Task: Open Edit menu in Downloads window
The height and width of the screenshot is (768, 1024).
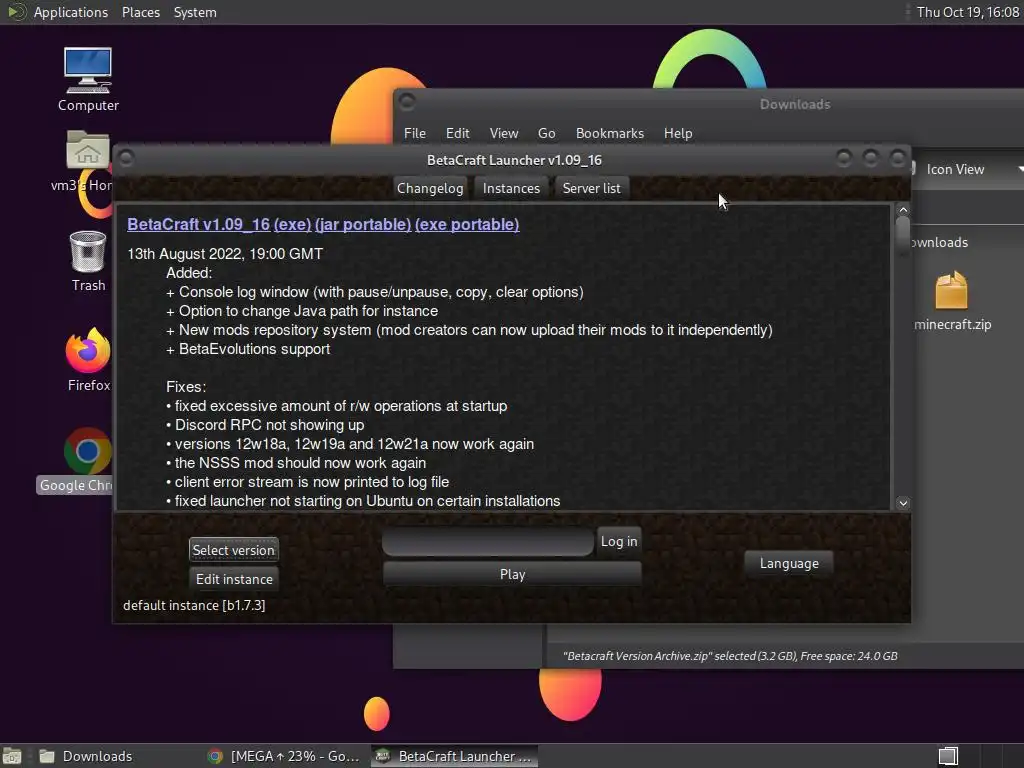Action: (457, 133)
